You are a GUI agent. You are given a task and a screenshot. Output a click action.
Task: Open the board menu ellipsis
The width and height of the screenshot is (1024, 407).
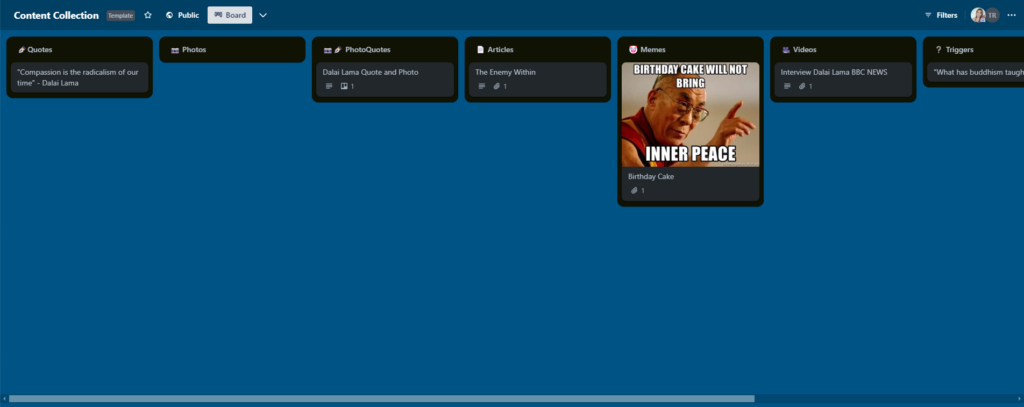1012,15
